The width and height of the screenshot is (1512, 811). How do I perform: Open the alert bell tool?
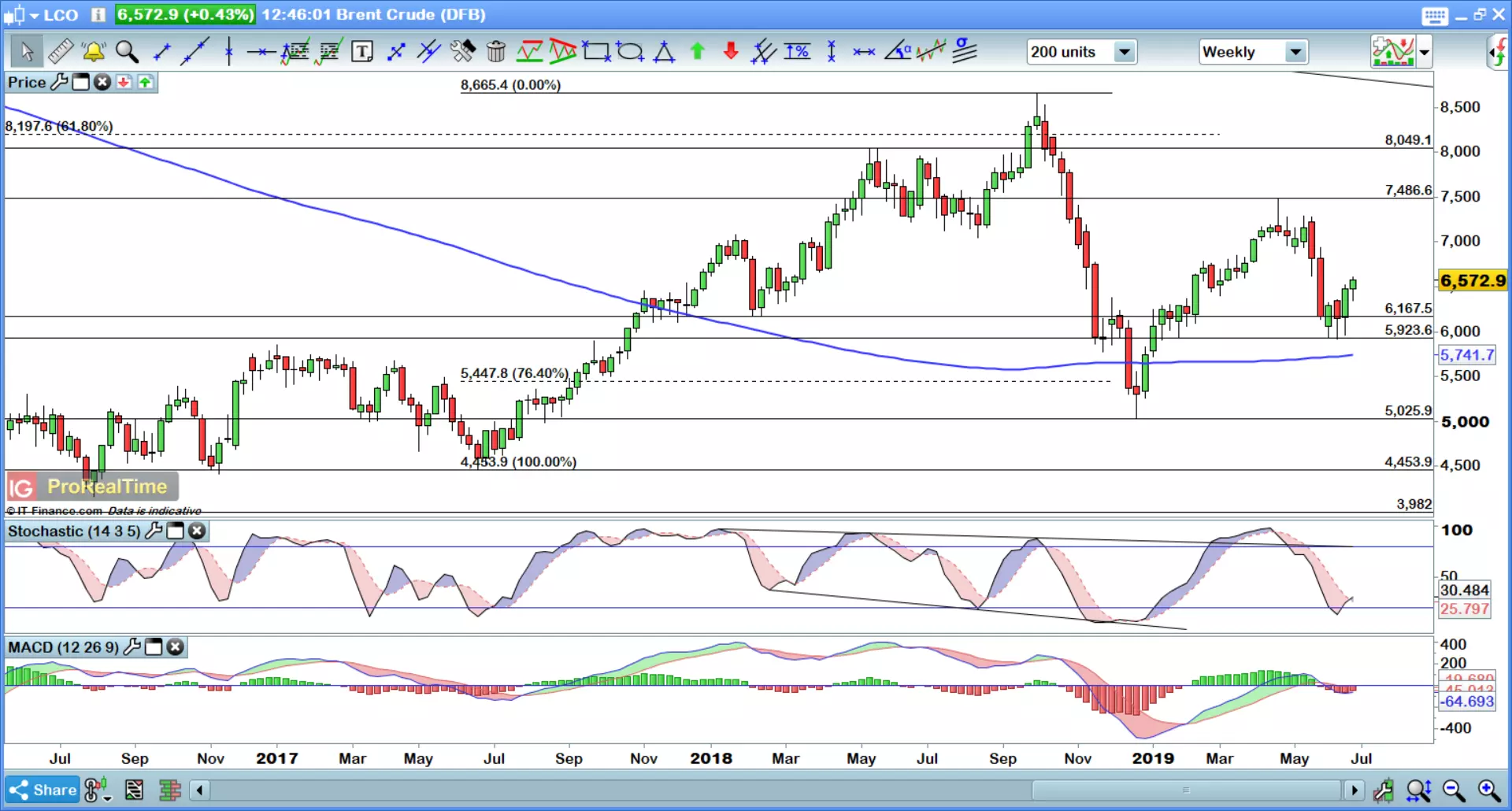[94, 52]
